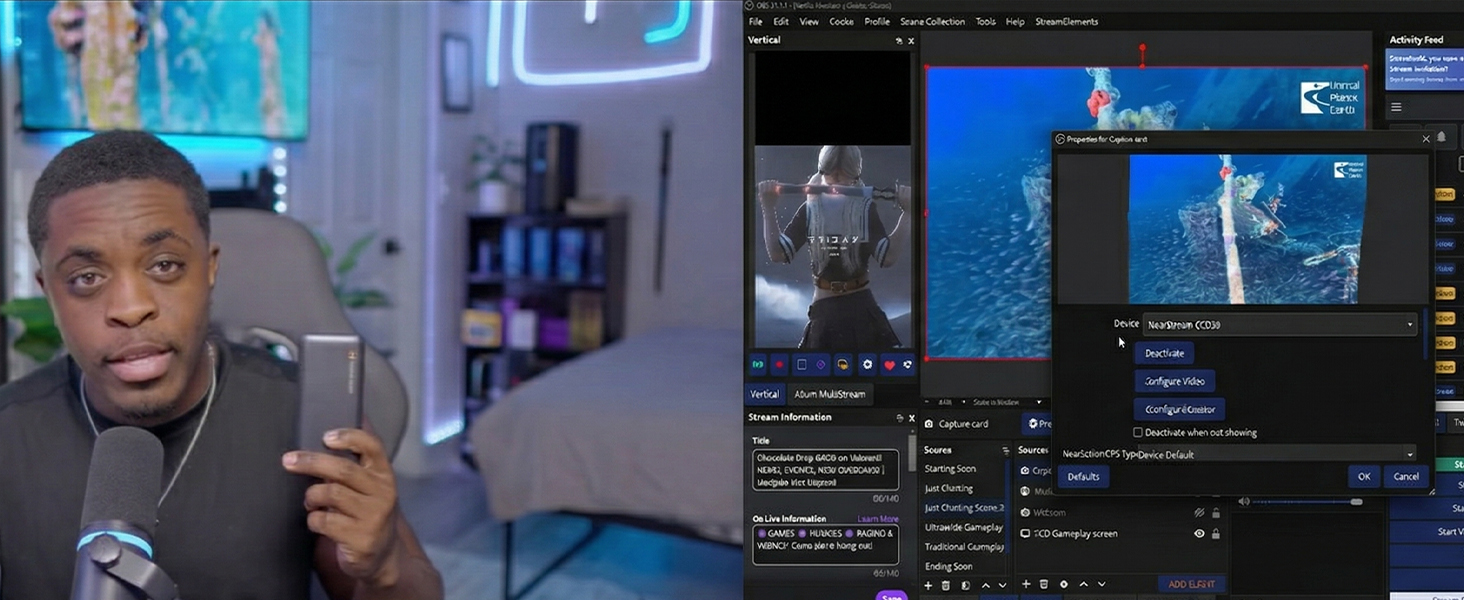Open the Help menu

tap(1015, 21)
